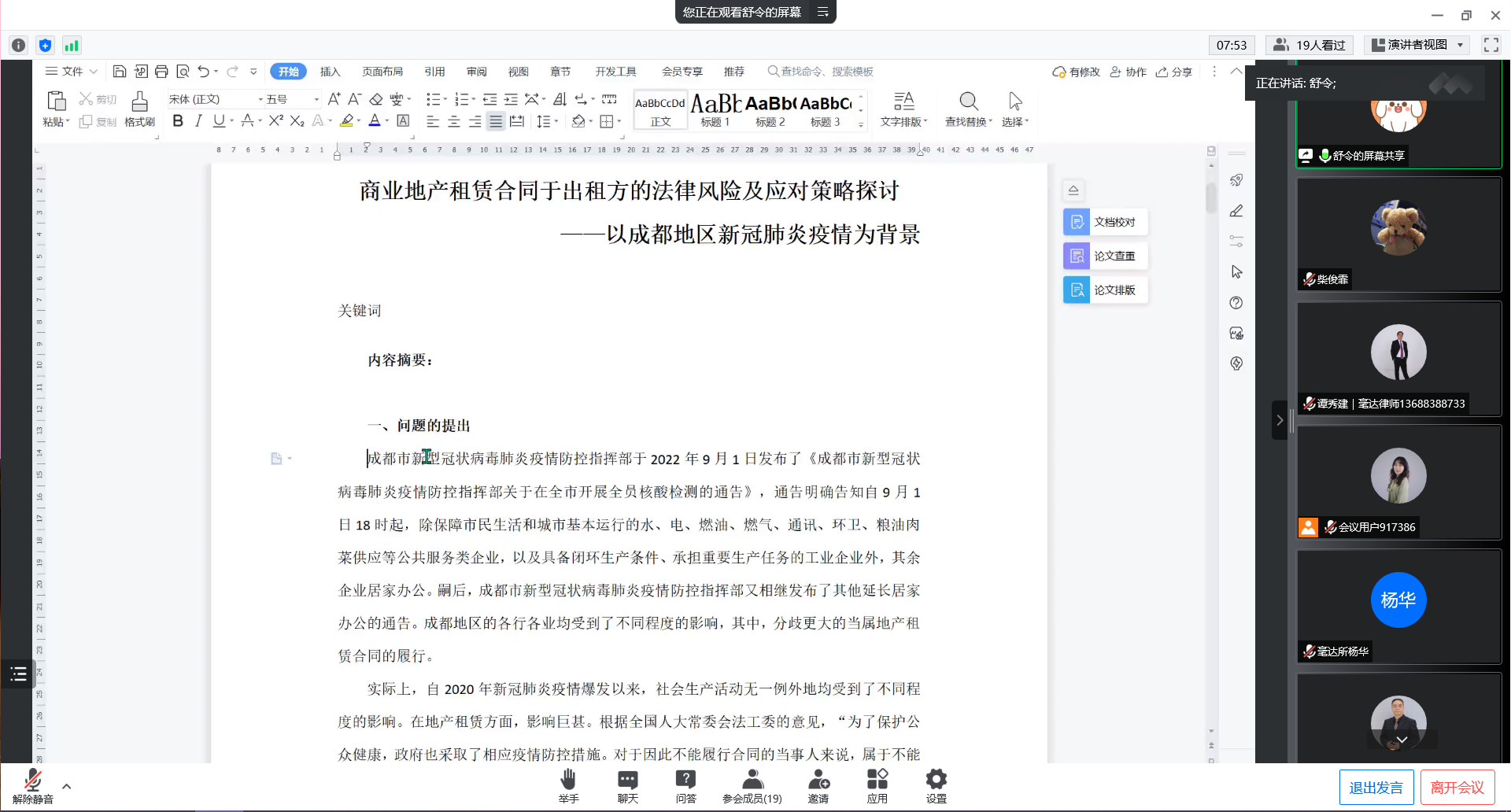Open the 视图 ribbon tab

[x=518, y=72]
